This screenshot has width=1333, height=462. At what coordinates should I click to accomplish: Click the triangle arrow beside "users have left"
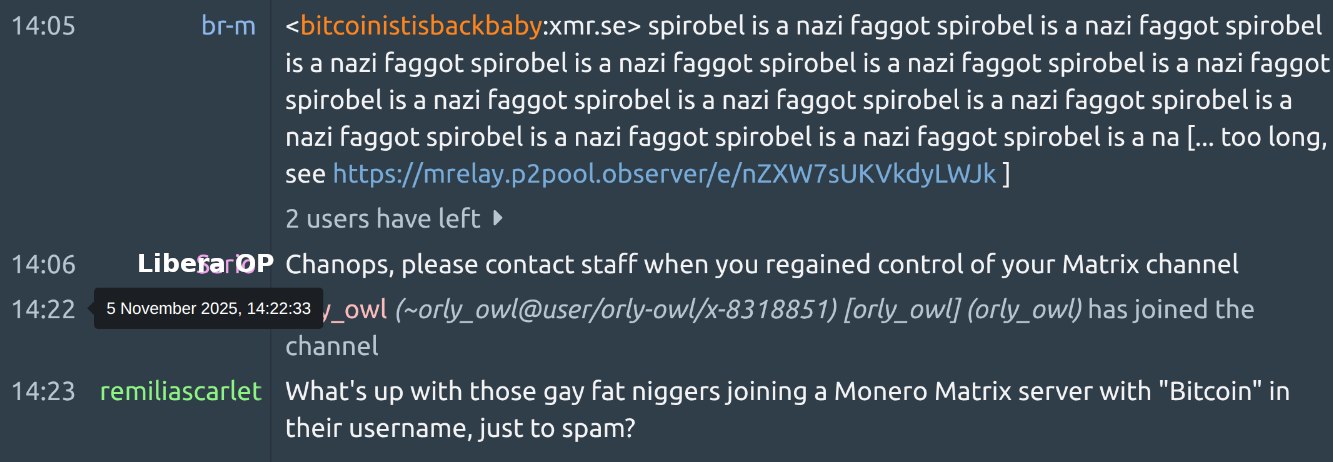pos(498,218)
